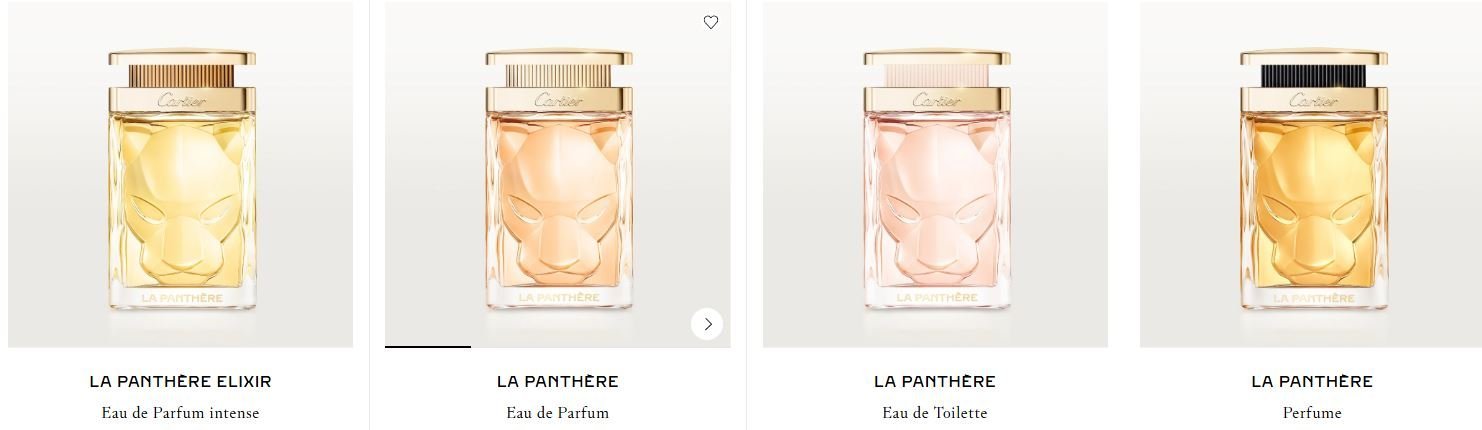This screenshot has width=1482, height=430.
Task: Show next image with the arrow button
Action: click(x=707, y=323)
